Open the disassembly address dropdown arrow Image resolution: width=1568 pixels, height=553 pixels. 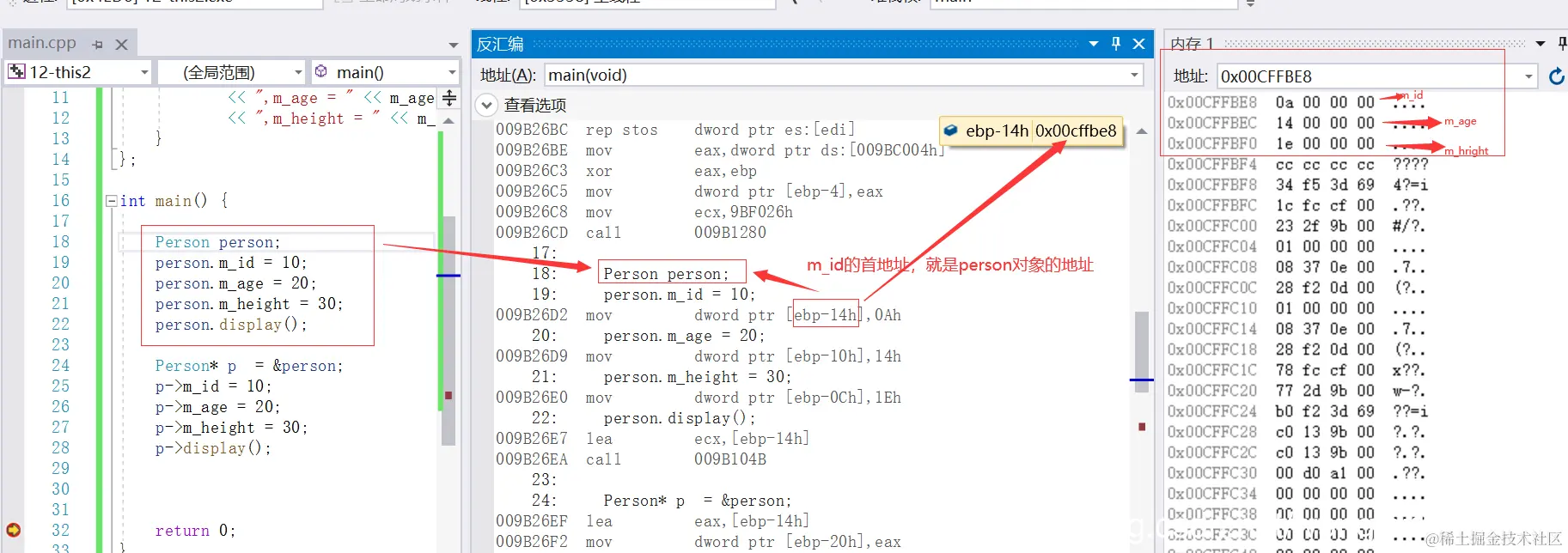coord(1134,76)
